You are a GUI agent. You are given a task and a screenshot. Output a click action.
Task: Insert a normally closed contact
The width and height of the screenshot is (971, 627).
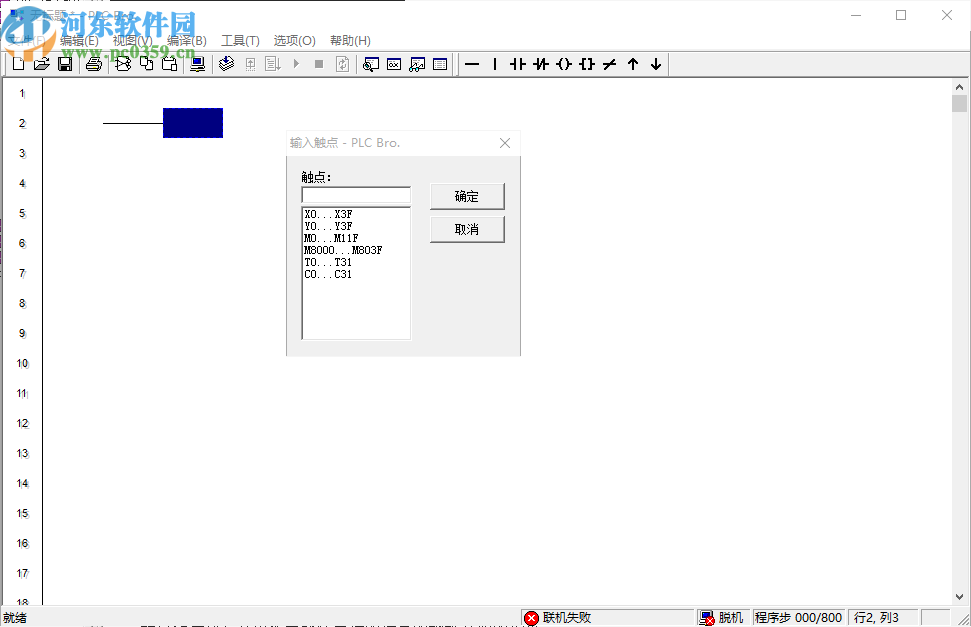click(541, 64)
